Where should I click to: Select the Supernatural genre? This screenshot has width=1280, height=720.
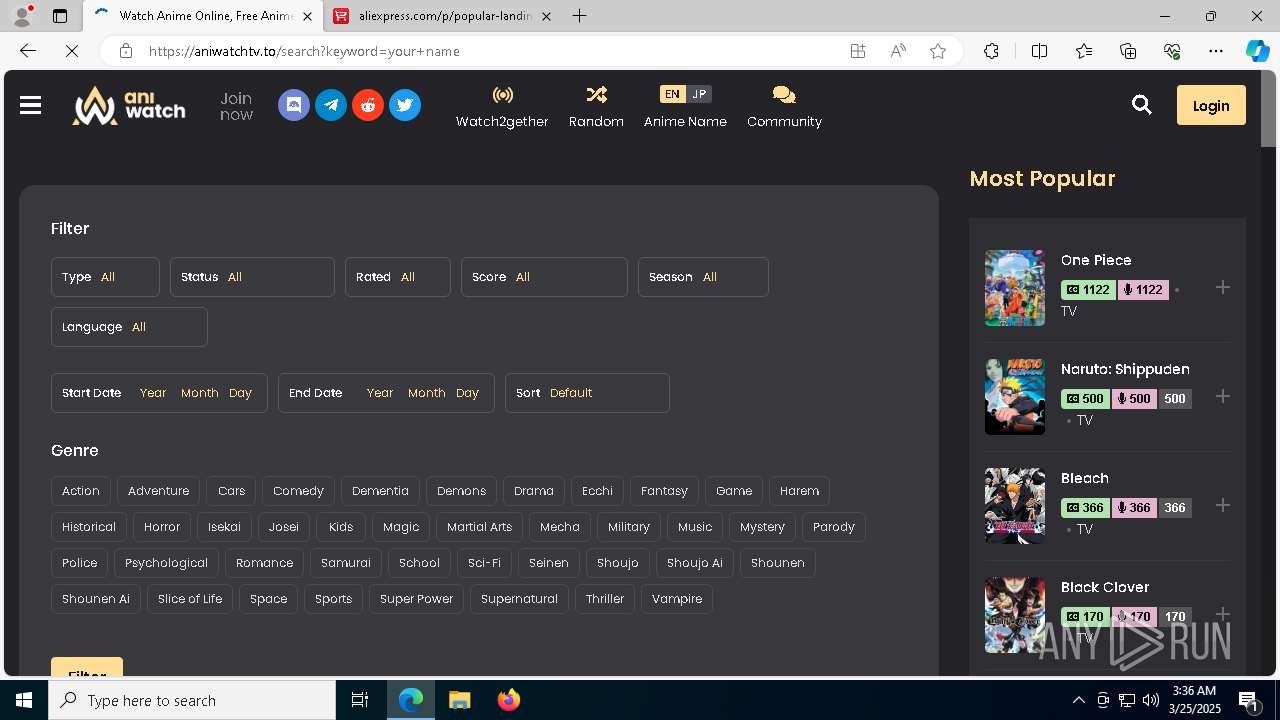[519, 599]
